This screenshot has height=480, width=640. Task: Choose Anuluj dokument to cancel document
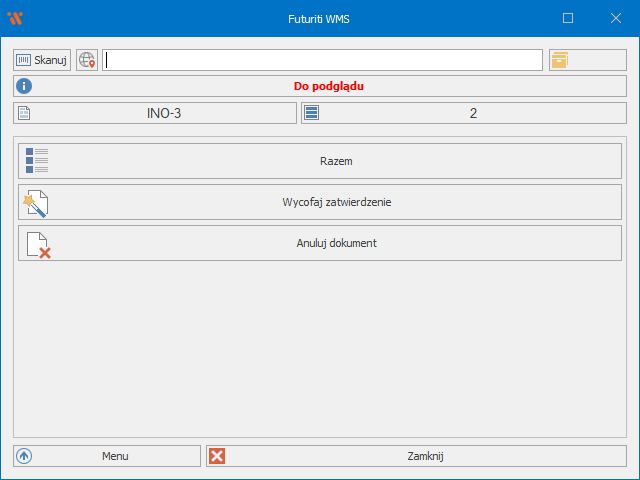coord(336,243)
